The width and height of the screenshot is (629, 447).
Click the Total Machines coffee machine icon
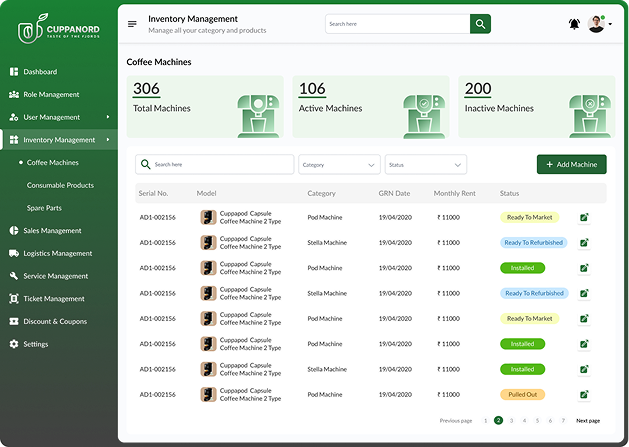(258, 116)
